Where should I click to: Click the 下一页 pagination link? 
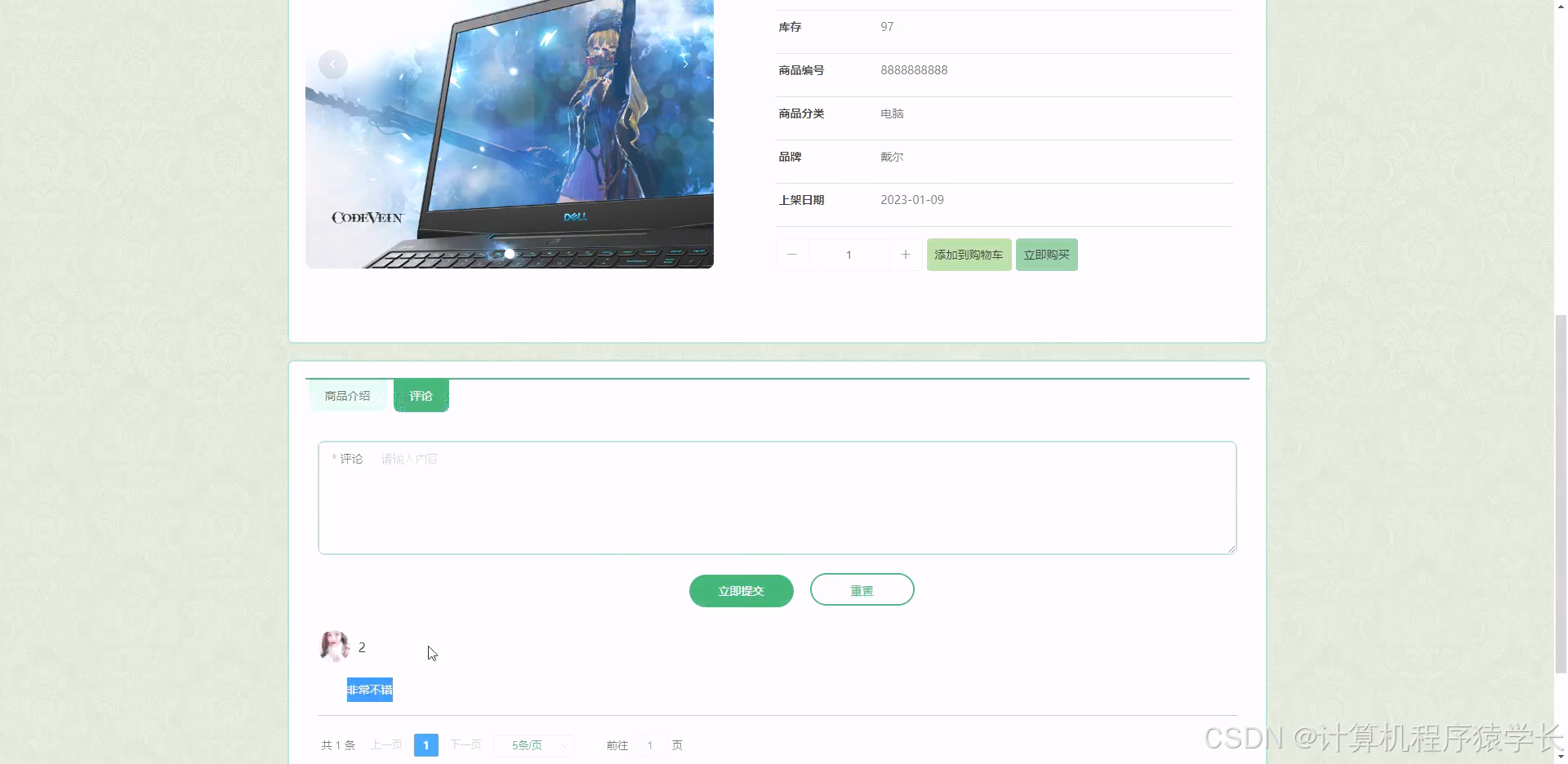point(465,745)
